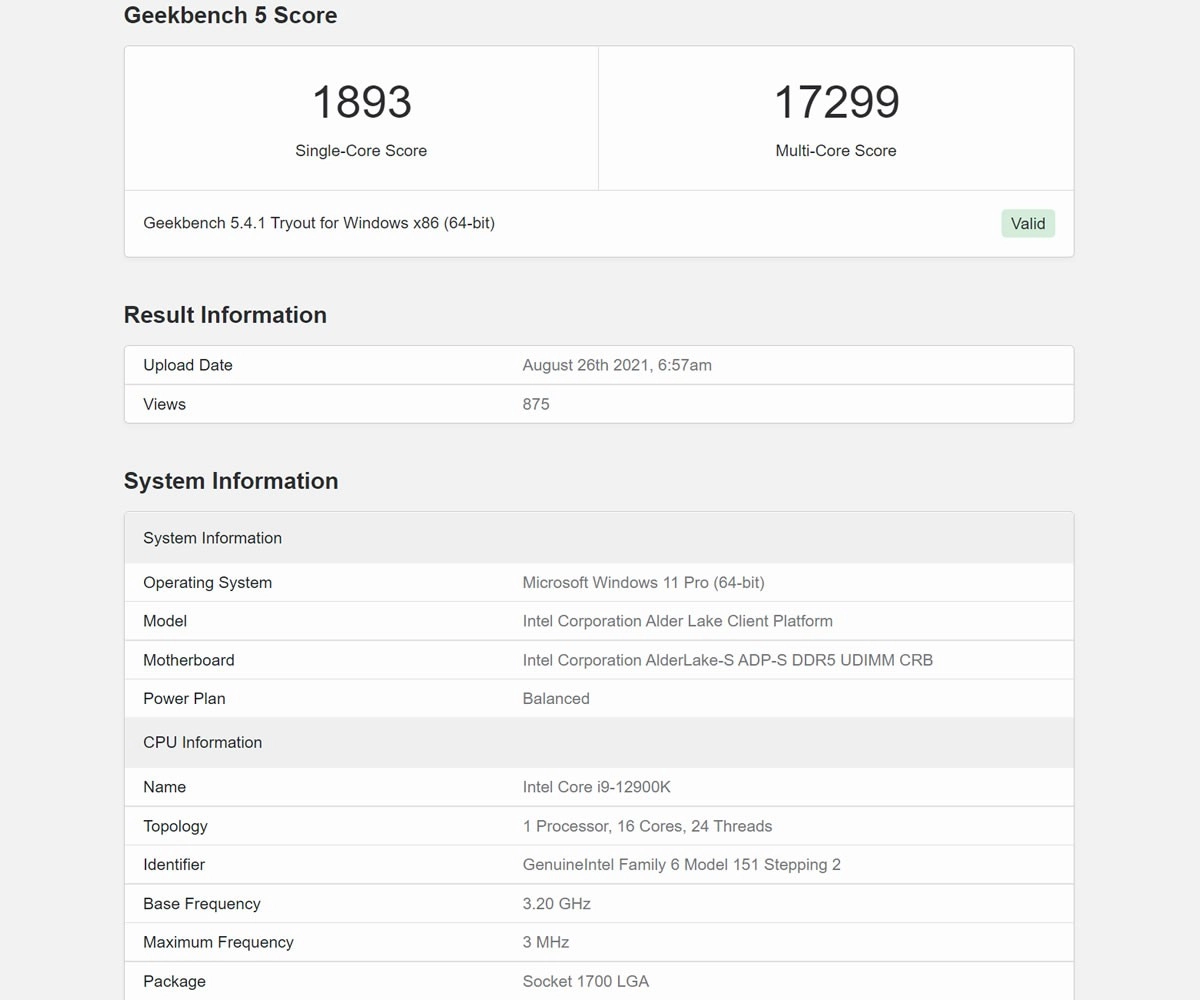Select the Identifier label
This screenshot has height=1000, width=1200.
[x=174, y=864]
